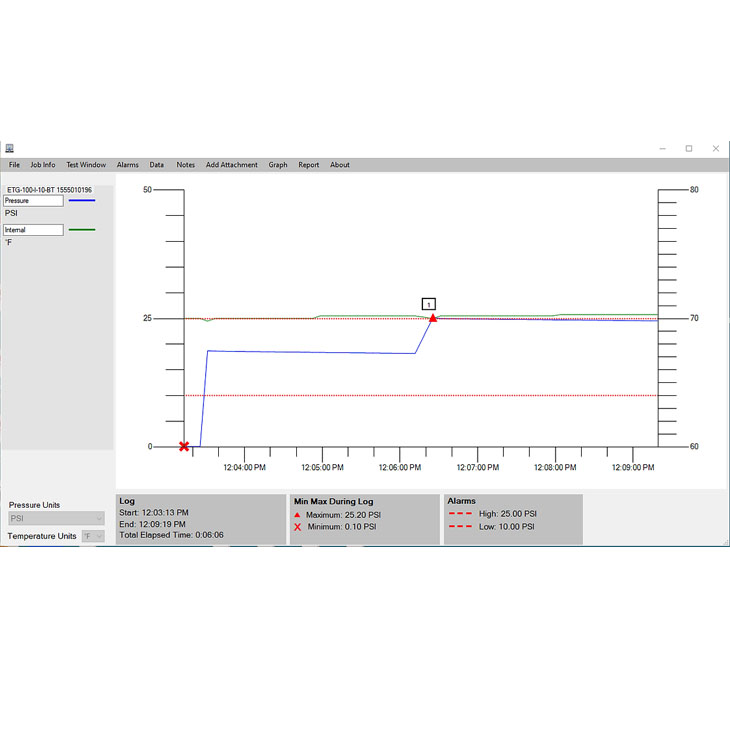
Task: Click Add Attachment in the menu bar
Action: tap(232, 165)
